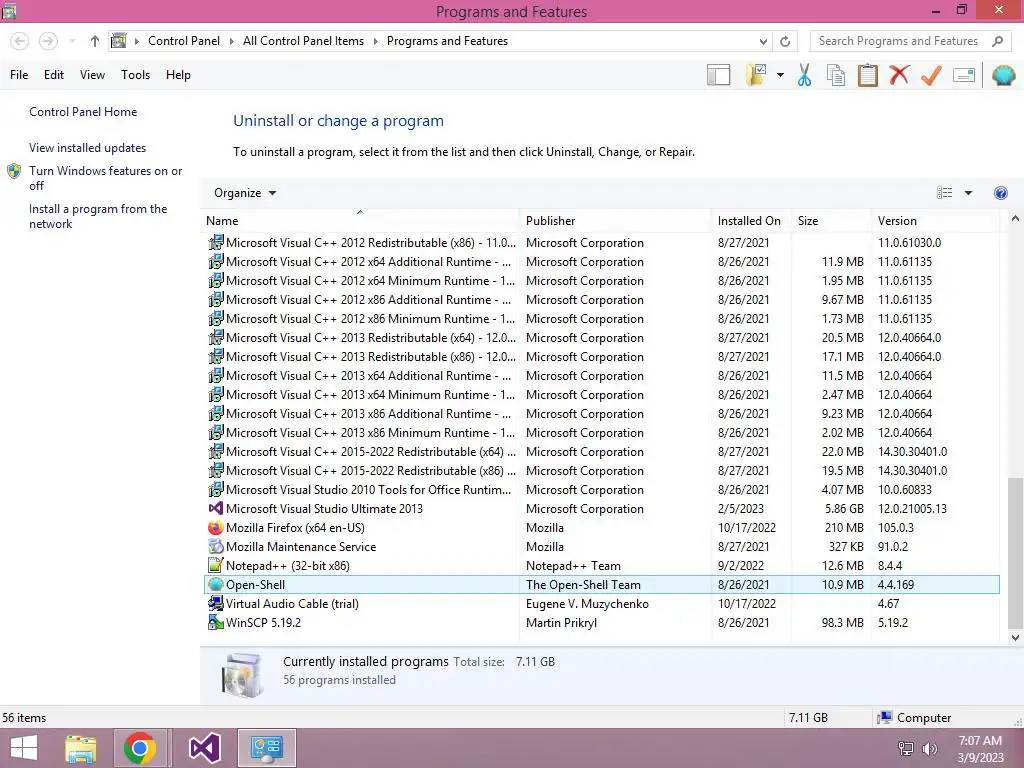Expand the Control Panel breadcrumb arrow
Screen dimensions: 1024x768
point(232,41)
